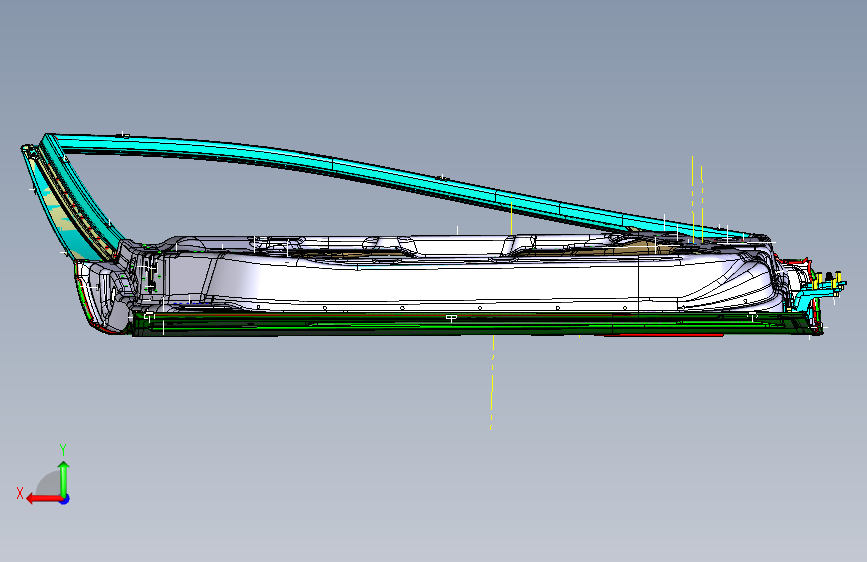Select the red strip beneath the green panel

[x=666, y=335]
